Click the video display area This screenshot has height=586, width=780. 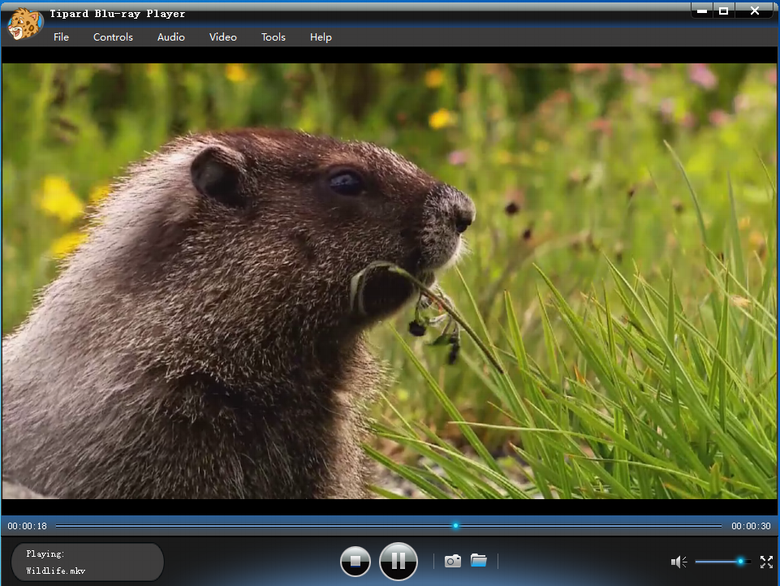tap(390, 280)
